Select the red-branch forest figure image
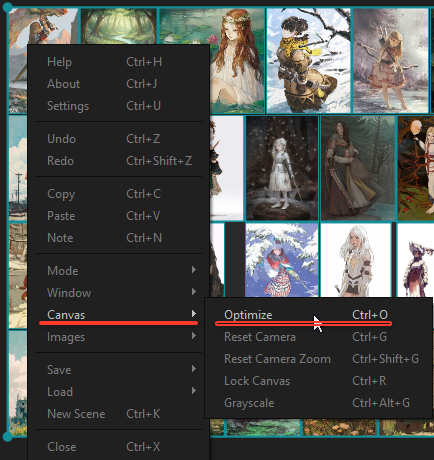 [416, 168]
